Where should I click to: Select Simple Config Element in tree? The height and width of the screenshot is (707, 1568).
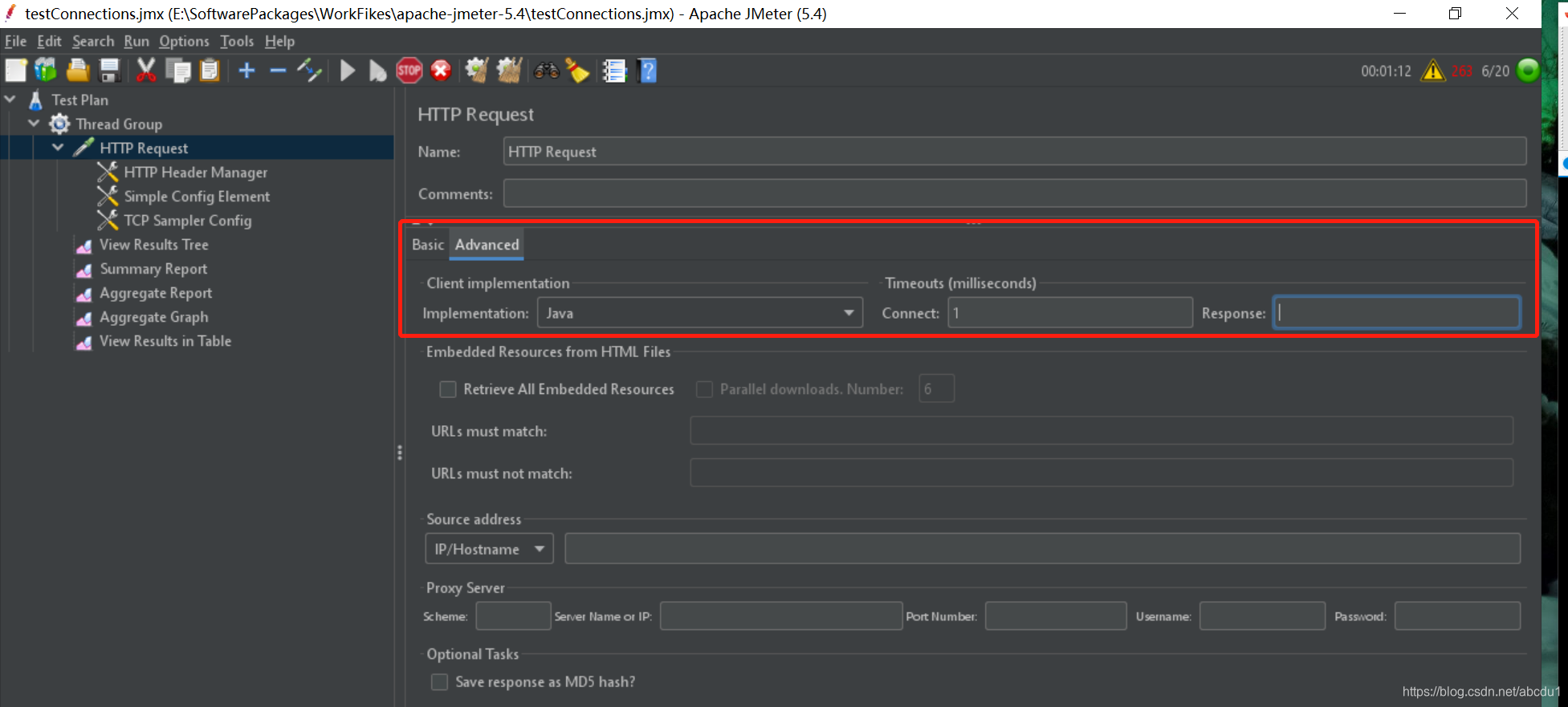197,197
